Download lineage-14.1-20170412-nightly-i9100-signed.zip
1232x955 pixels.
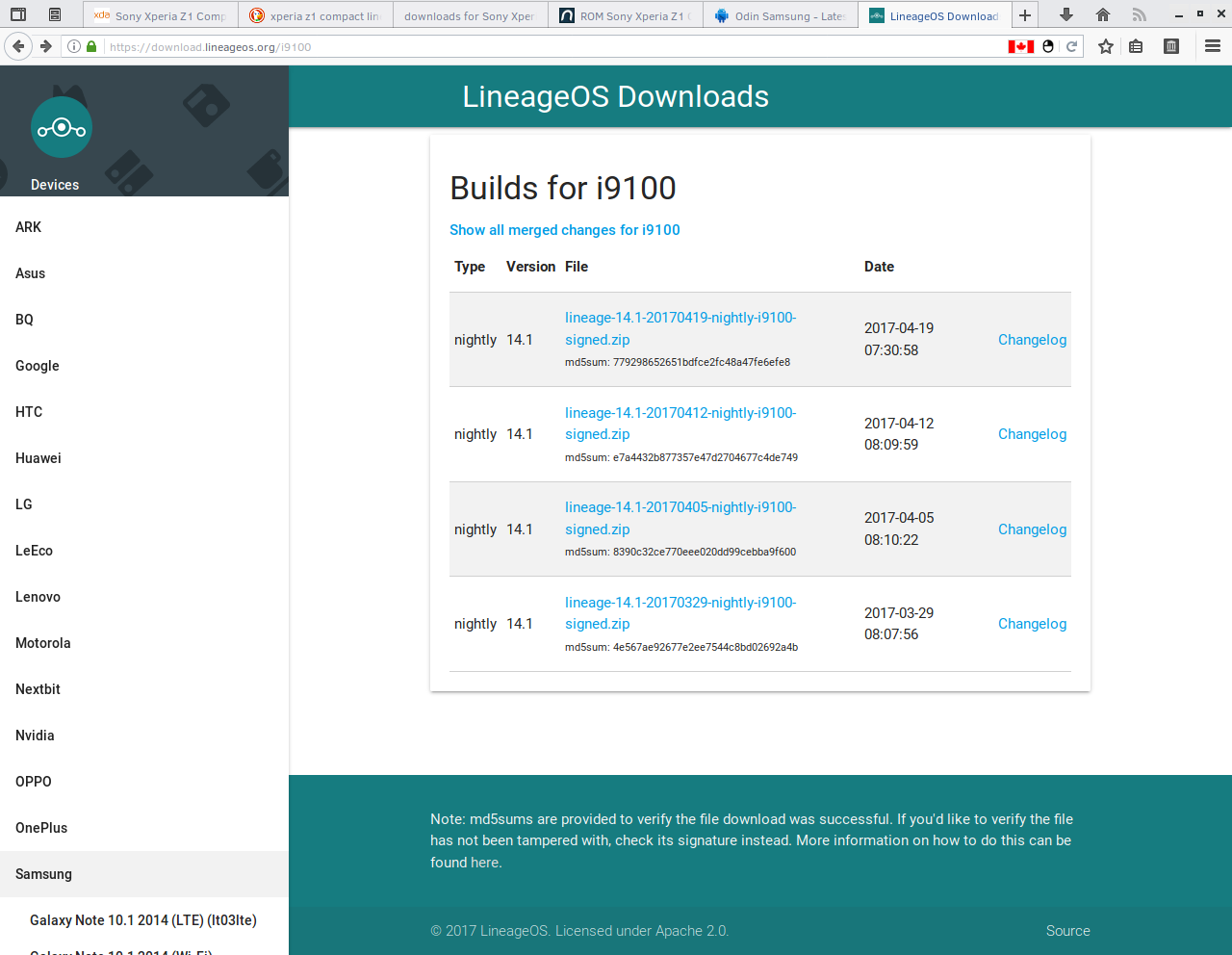click(x=680, y=424)
